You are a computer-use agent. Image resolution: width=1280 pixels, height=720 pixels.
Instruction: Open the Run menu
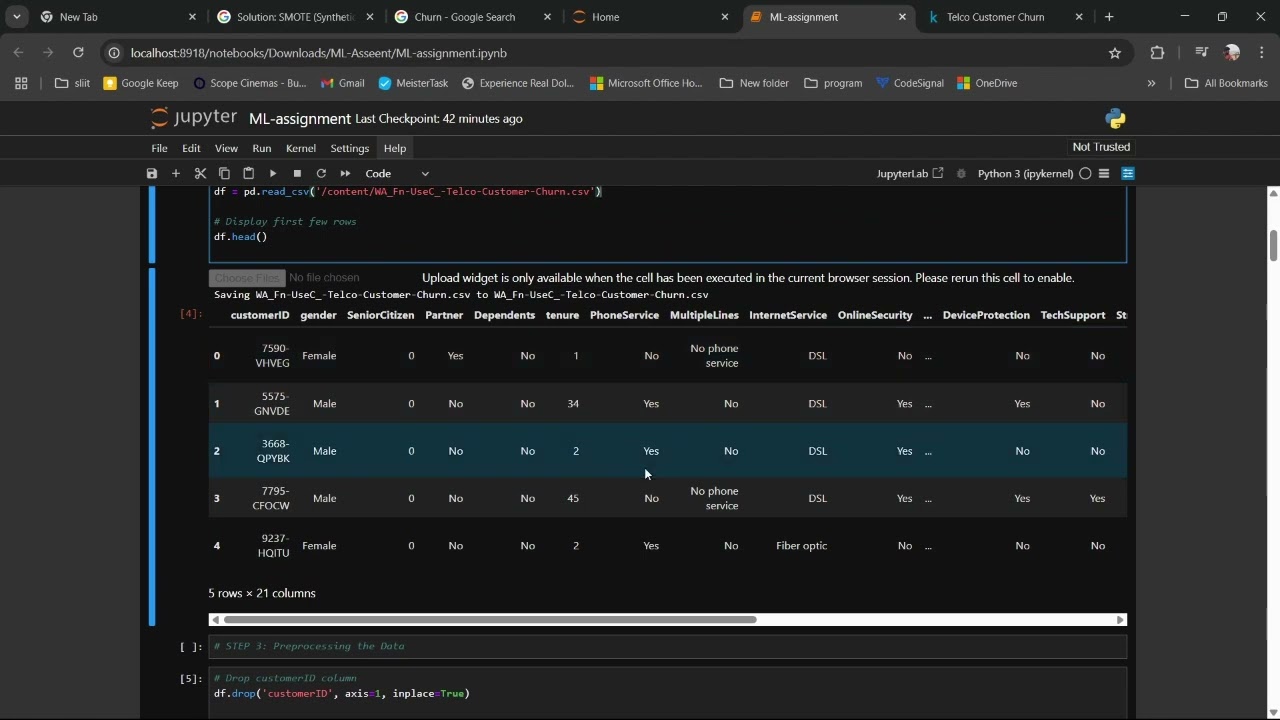(262, 148)
